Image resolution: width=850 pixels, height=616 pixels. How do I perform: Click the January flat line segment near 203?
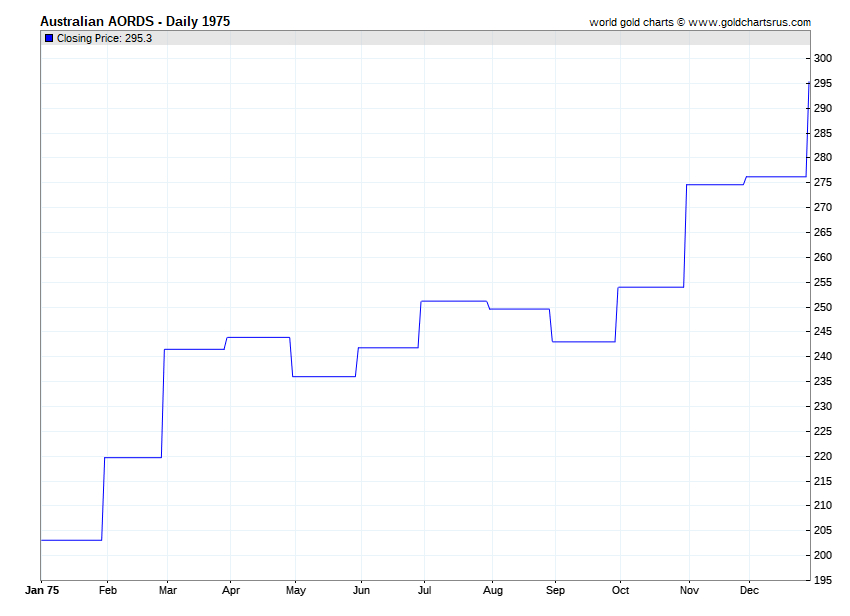pos(72,540)
